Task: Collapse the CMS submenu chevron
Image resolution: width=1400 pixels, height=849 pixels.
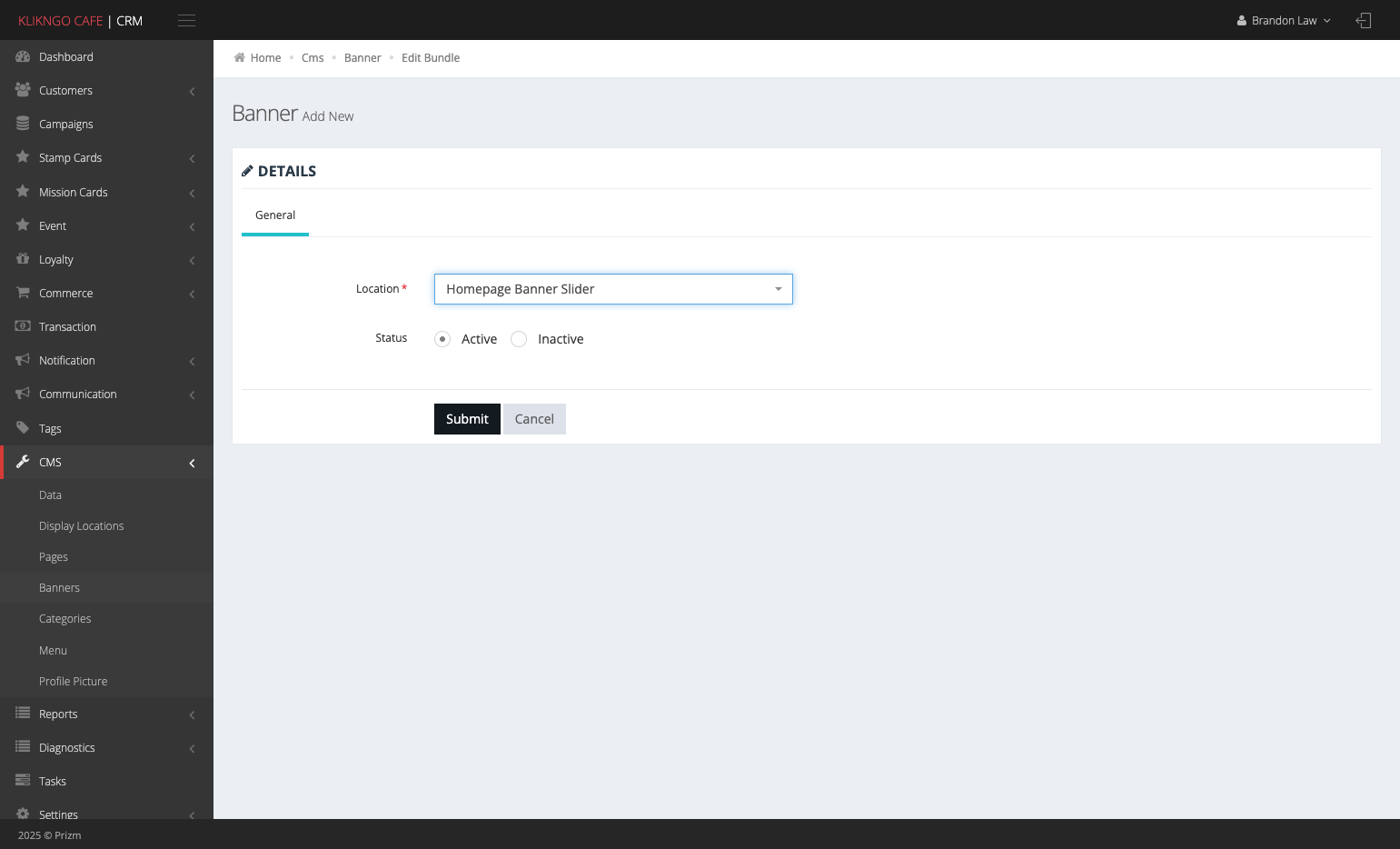Action: (x=192, y=463)
